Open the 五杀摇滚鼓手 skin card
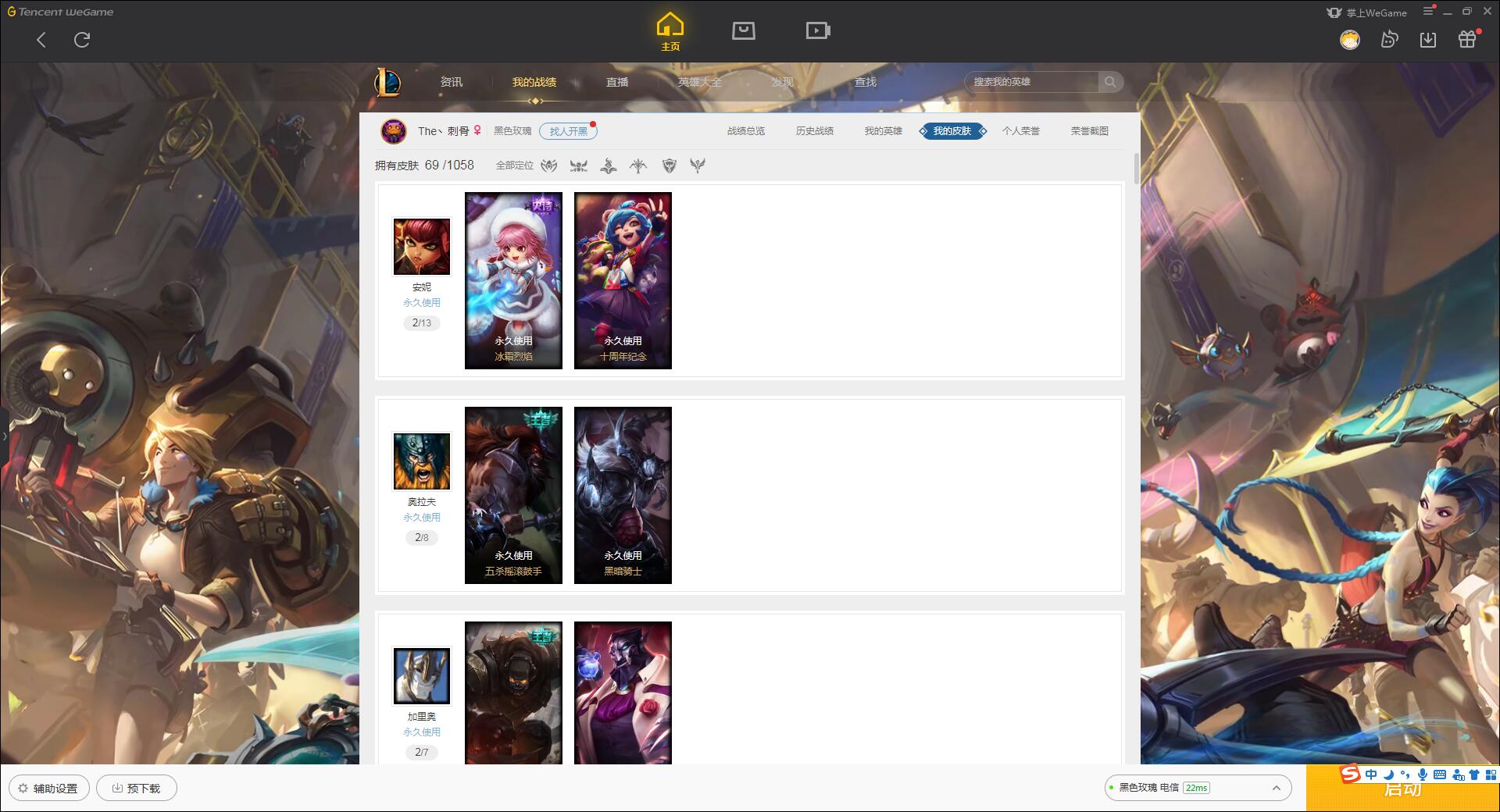 (513, 496)
